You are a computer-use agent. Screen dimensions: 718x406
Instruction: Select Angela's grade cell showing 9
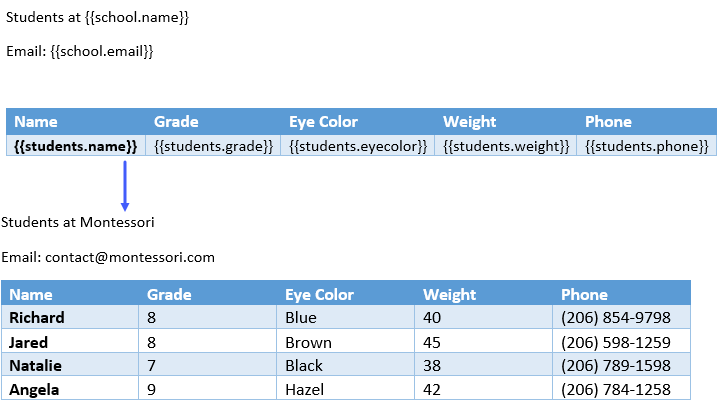pos(207,389)
